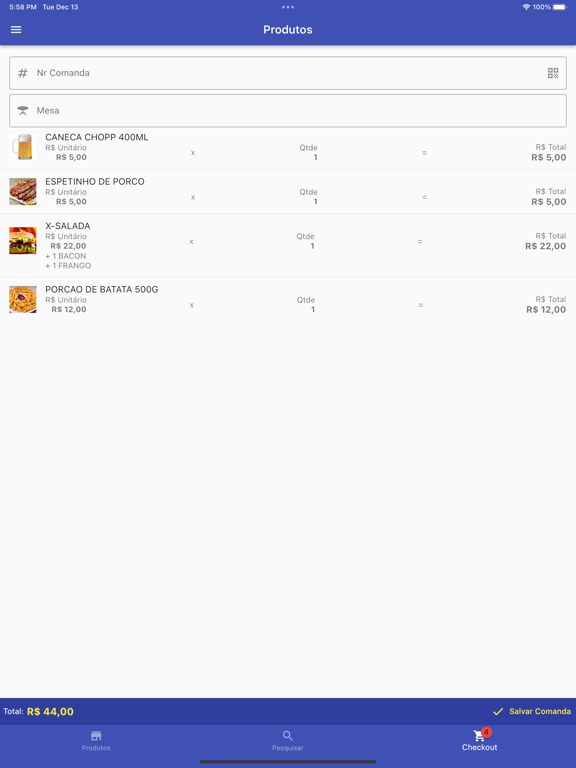
Task: Click the Nr Comanda input field
Action: [x=288, y=73]
